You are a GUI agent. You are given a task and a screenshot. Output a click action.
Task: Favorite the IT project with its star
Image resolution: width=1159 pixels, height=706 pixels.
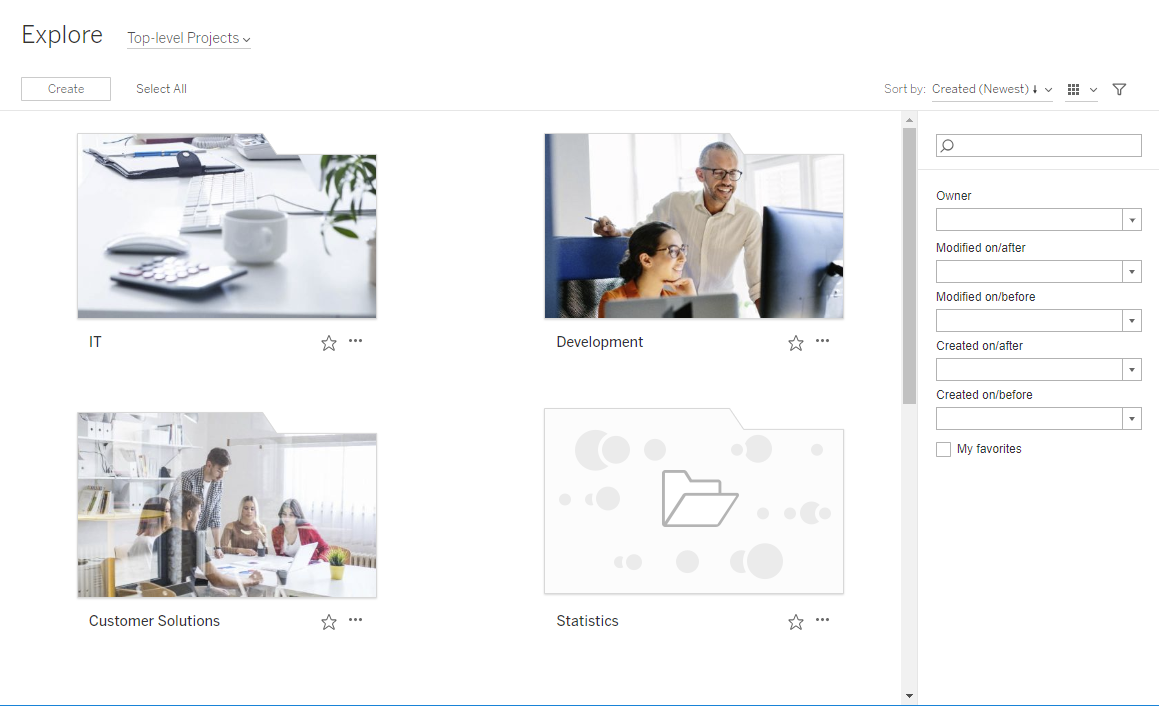pyautogui.click(x=328, y=343)
